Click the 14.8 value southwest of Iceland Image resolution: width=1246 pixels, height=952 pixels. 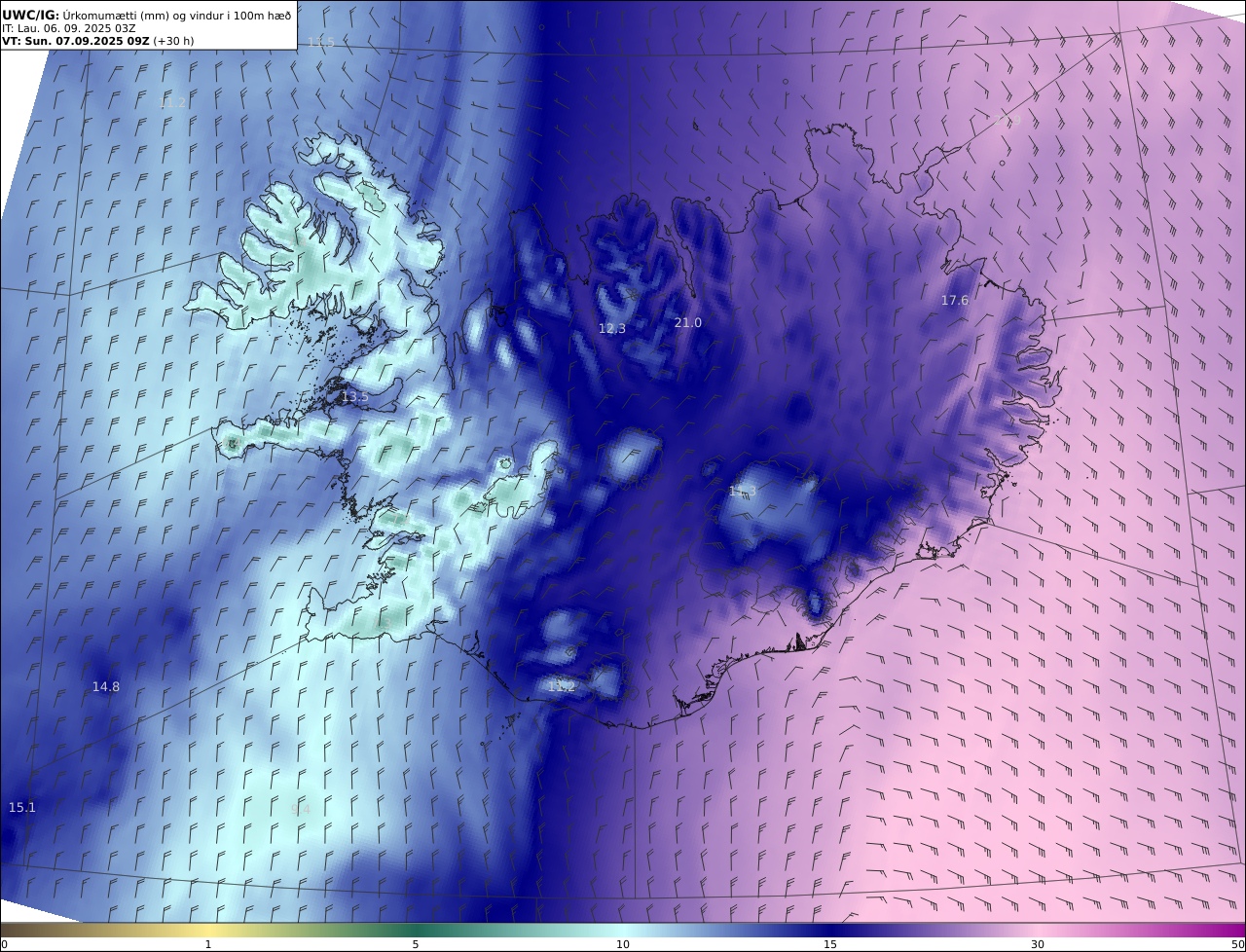106,686
